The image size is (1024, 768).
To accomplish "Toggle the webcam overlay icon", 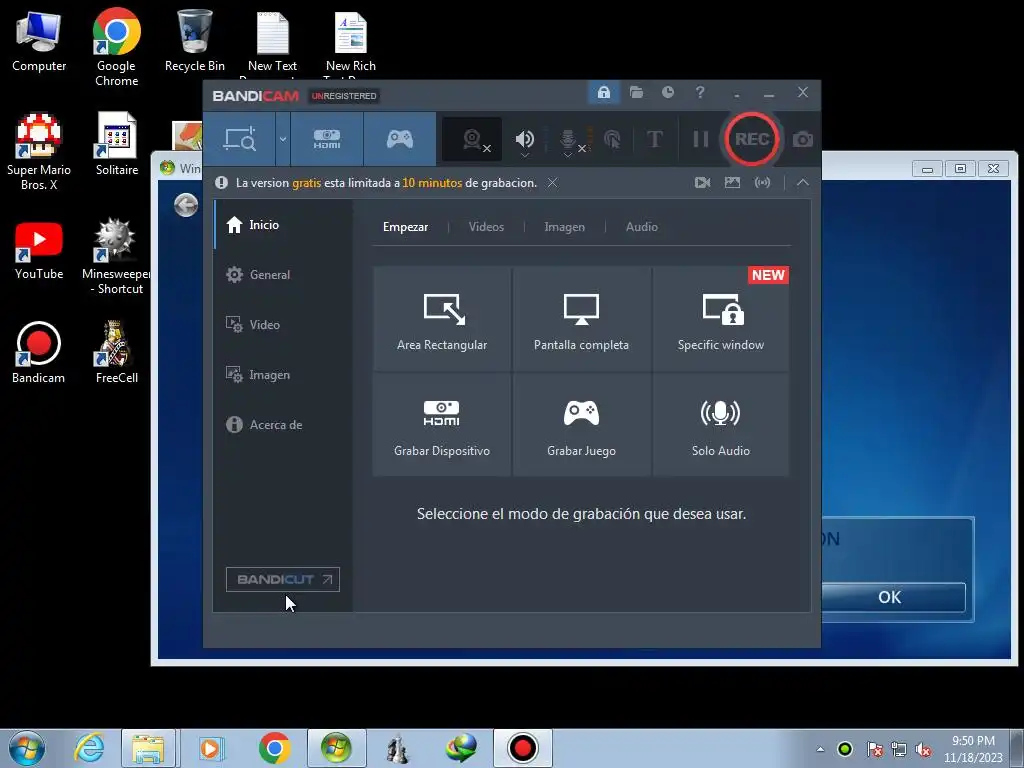I will tap(472, 139).
